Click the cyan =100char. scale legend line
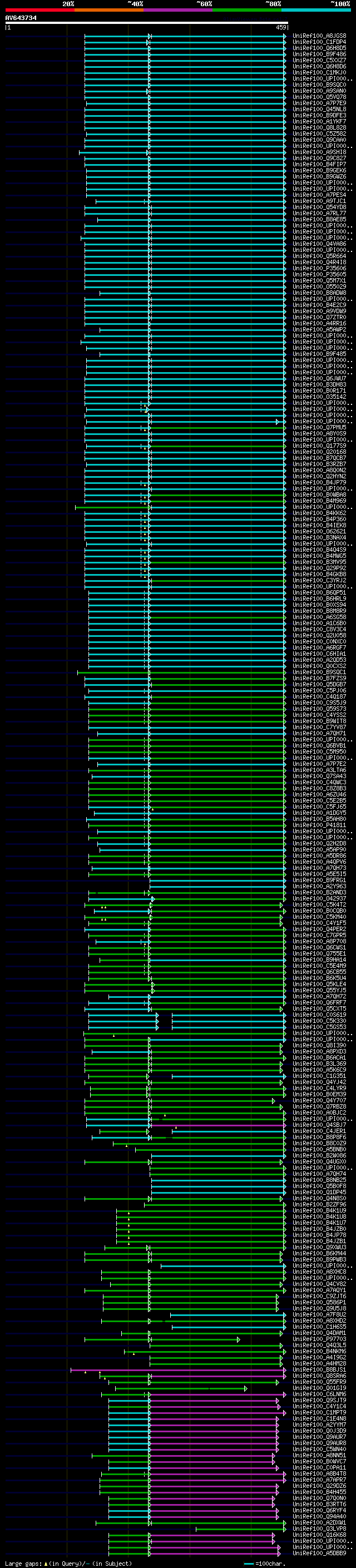This screenshot has height=1568, width=356. (x=248, y=1564)
